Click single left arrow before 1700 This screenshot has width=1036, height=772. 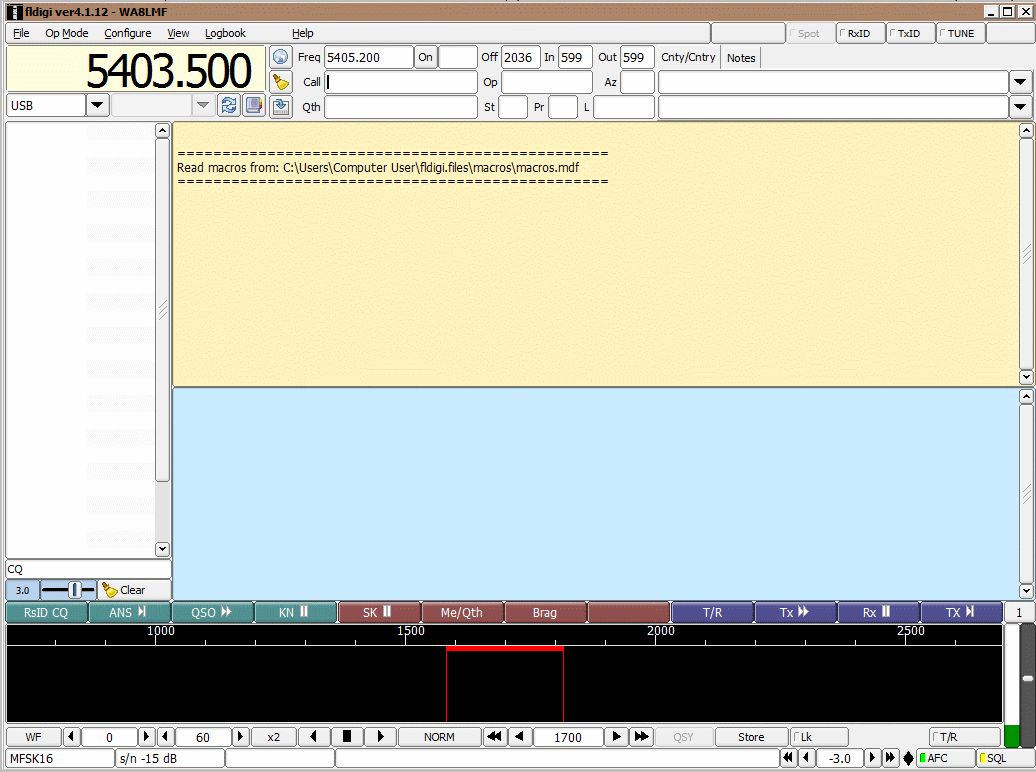(x=519, y=736)
